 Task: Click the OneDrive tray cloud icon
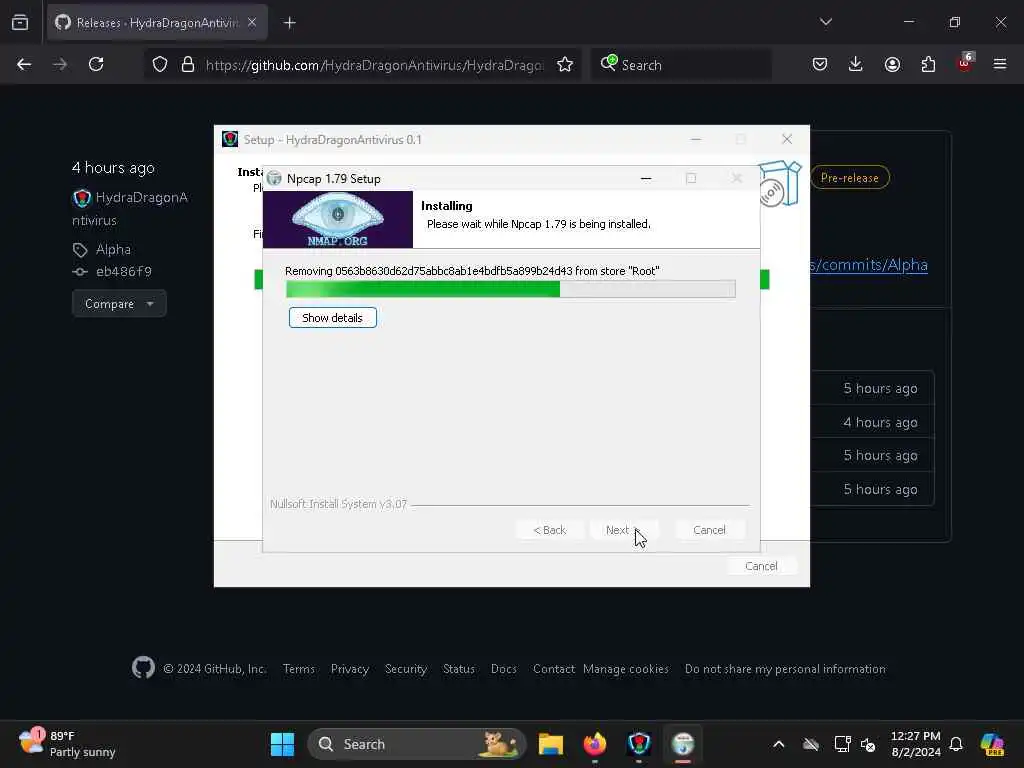click(810, 744)
